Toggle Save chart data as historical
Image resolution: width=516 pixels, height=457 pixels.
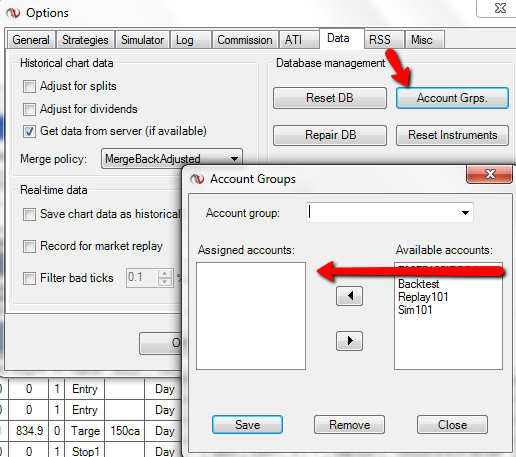[29, 214]
